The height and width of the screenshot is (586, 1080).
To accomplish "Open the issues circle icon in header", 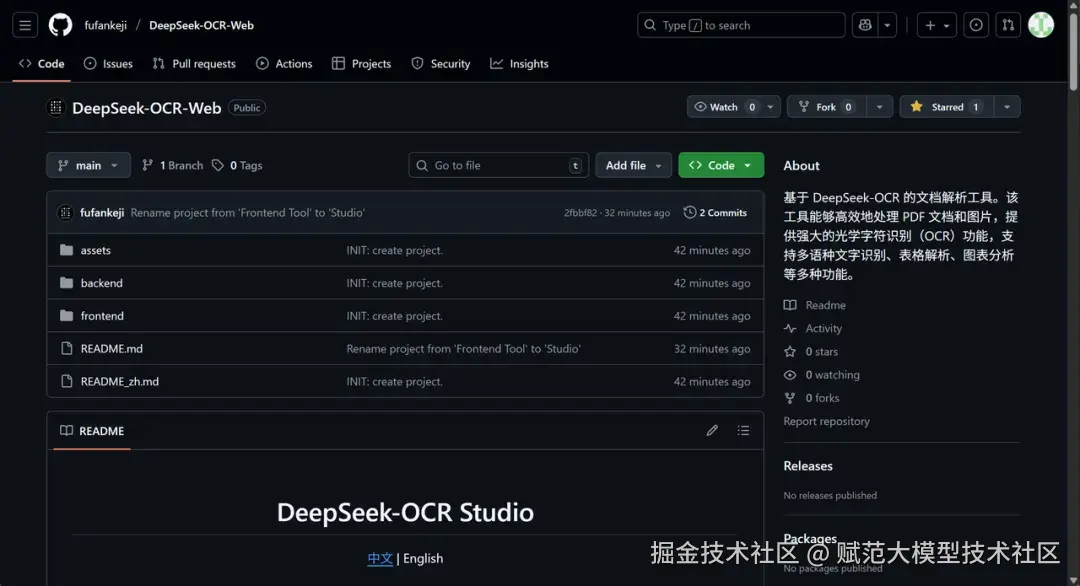I will [x=976, y=25].
